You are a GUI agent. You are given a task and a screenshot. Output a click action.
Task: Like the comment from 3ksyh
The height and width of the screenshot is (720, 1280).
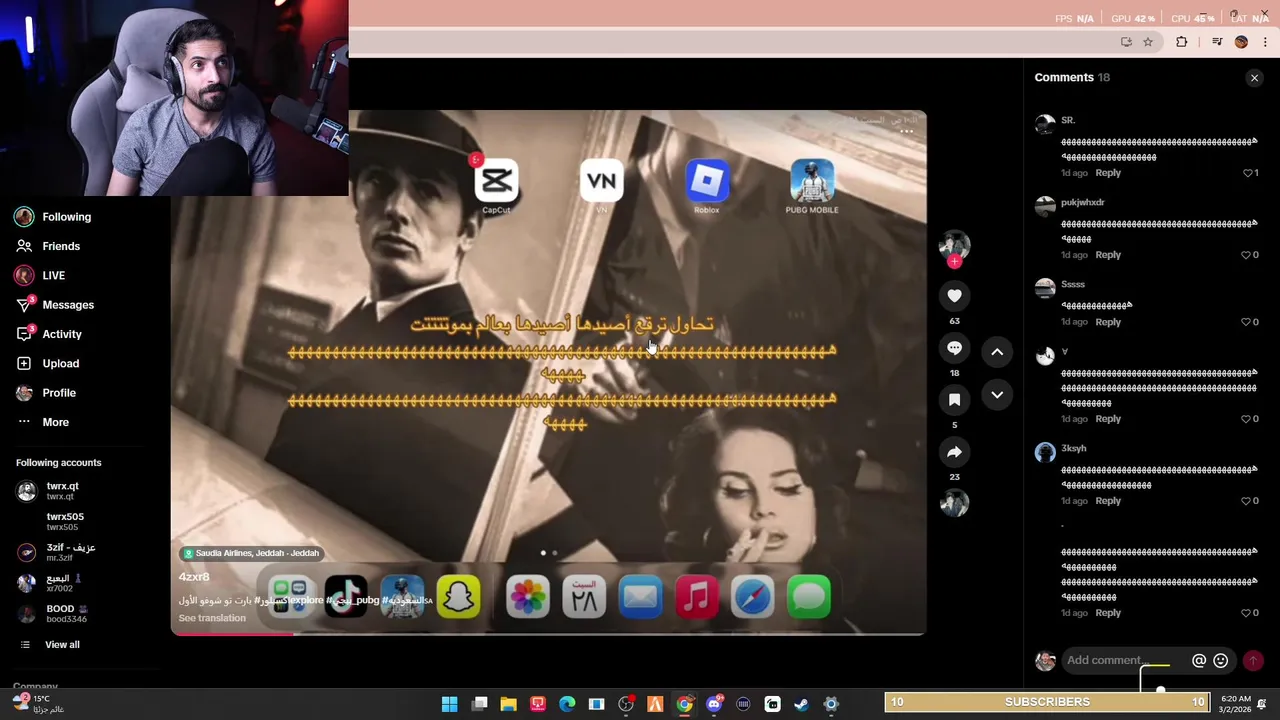coord(1248,501)
